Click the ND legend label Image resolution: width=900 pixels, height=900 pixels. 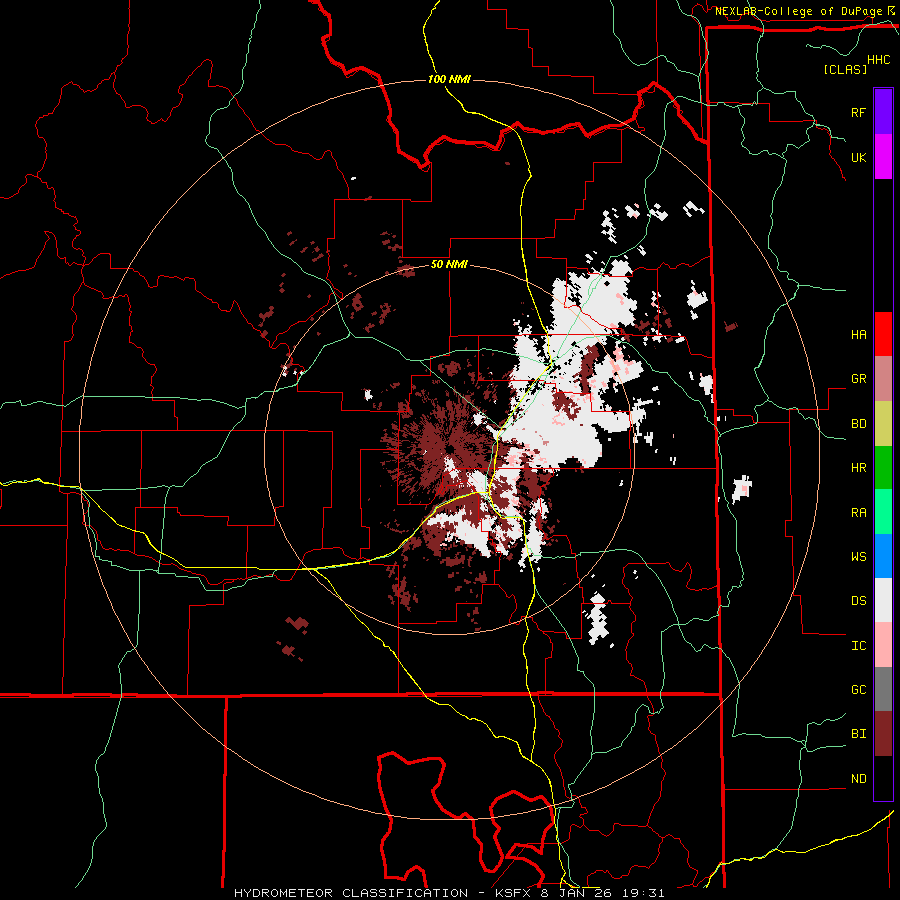(x=858, y=779)
